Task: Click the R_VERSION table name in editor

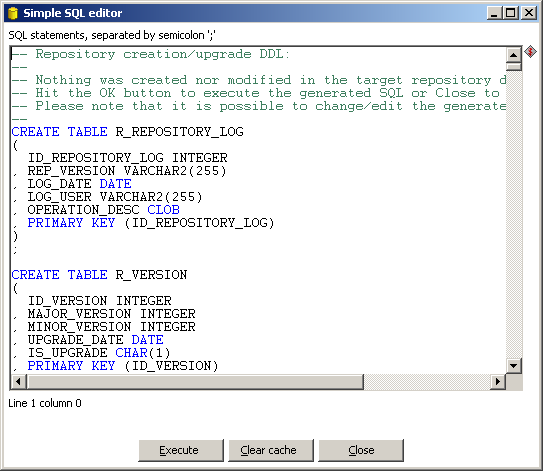Action: coord(151,275)
